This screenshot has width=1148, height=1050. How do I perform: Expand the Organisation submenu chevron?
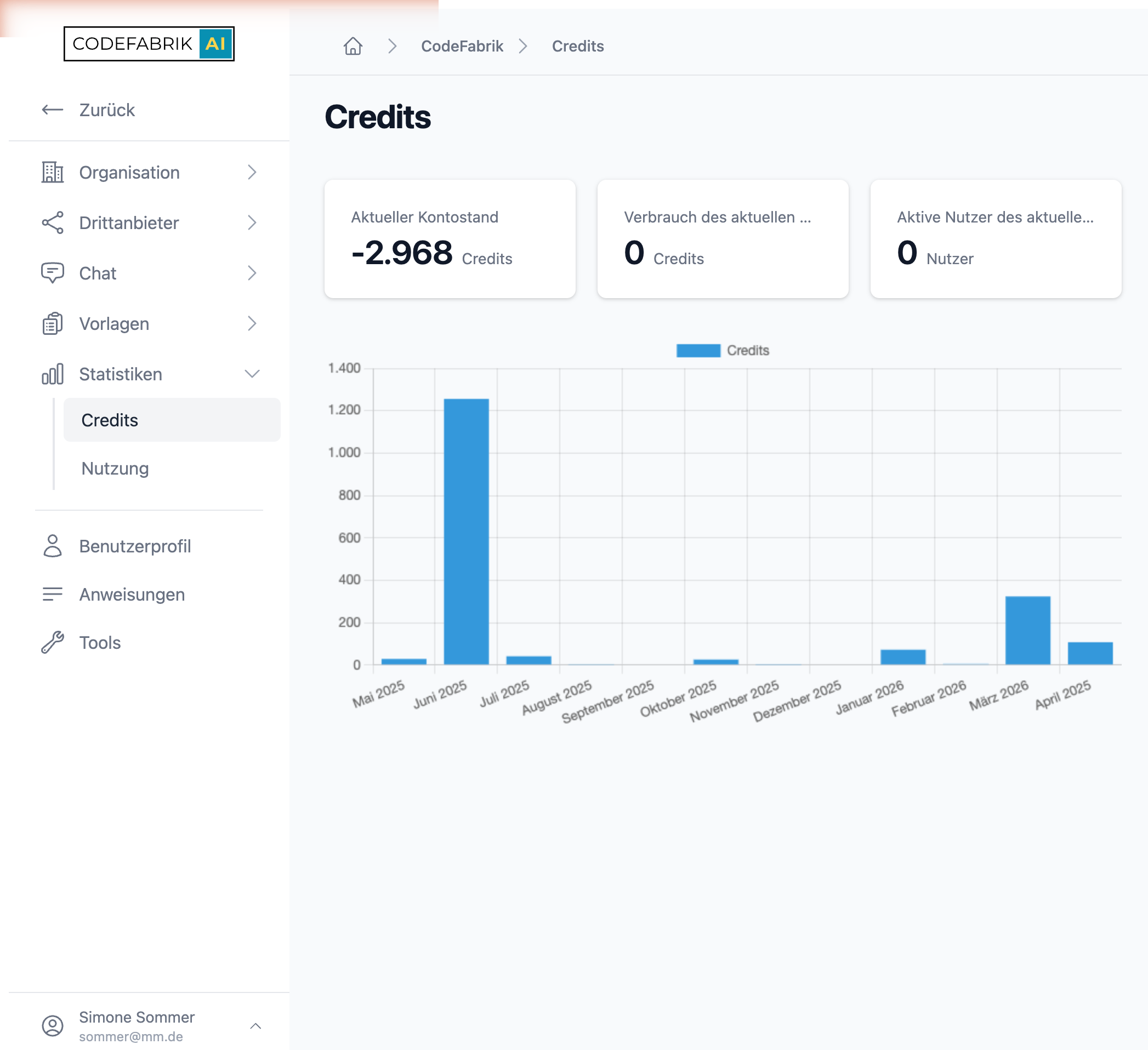click(252, 173)
